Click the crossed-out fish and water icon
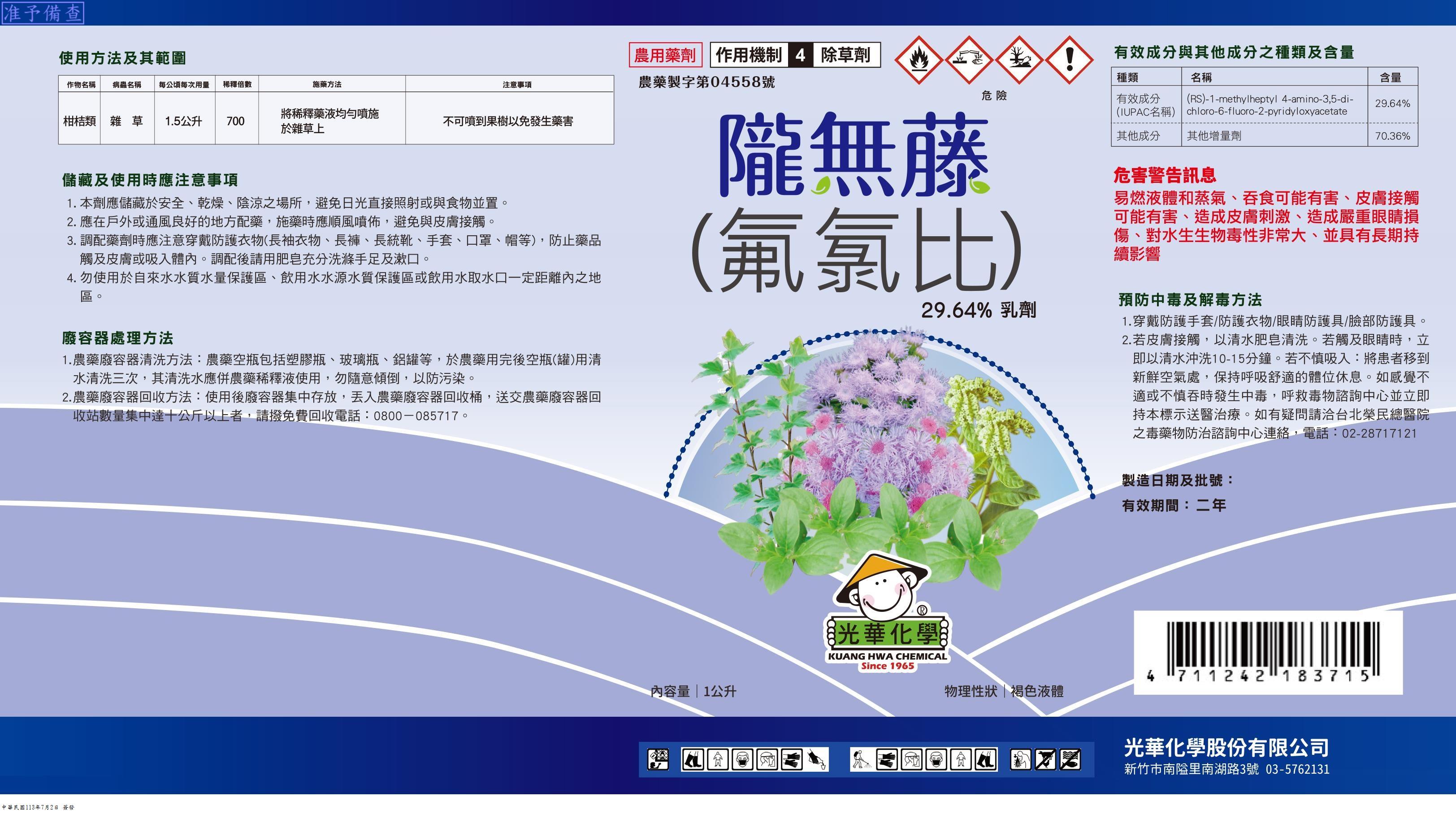This screenshot has width=1456, height=814. pyautogui.click(x=1070, y=759)
